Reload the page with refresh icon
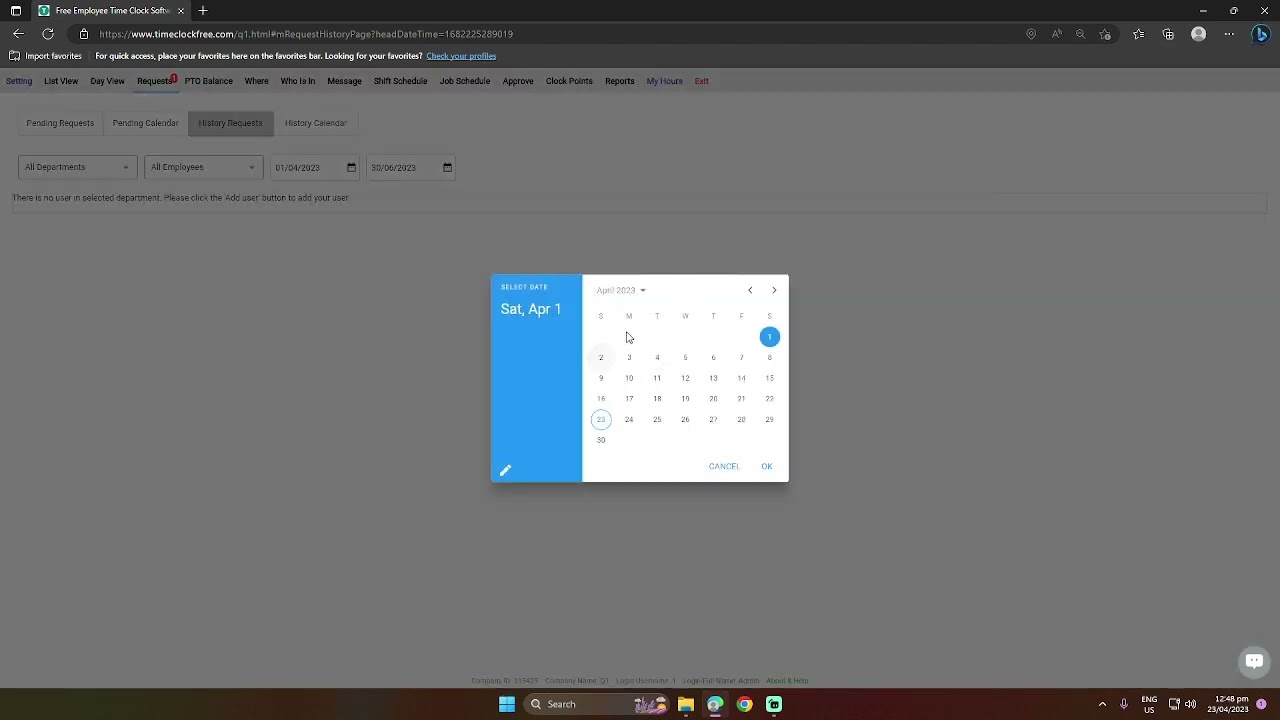 click(x=48, y=34)
